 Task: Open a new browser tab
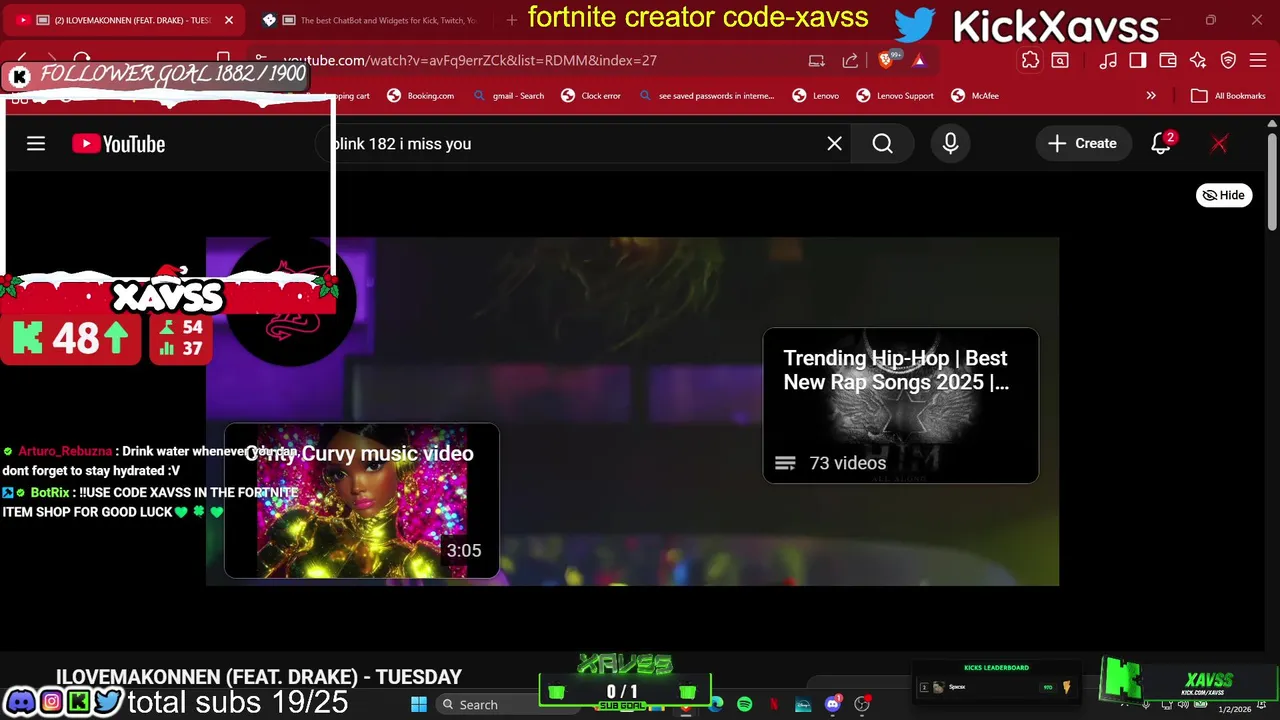point(511,20)
